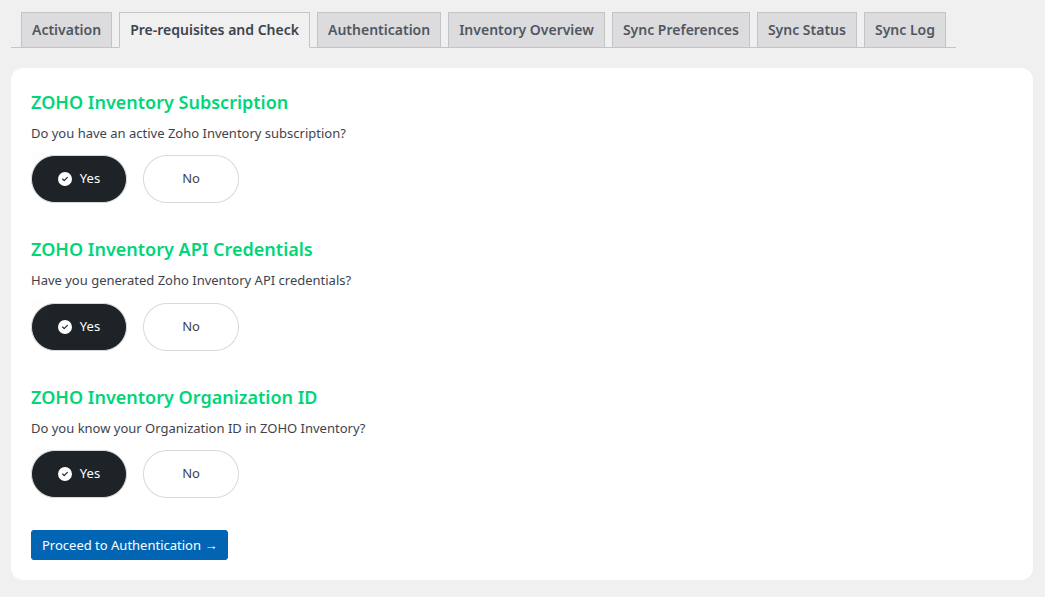This screenshot has width=1045, height=597.
Task: Click the checkmark icon on subscription Yes button
Action: pos(63,178)
